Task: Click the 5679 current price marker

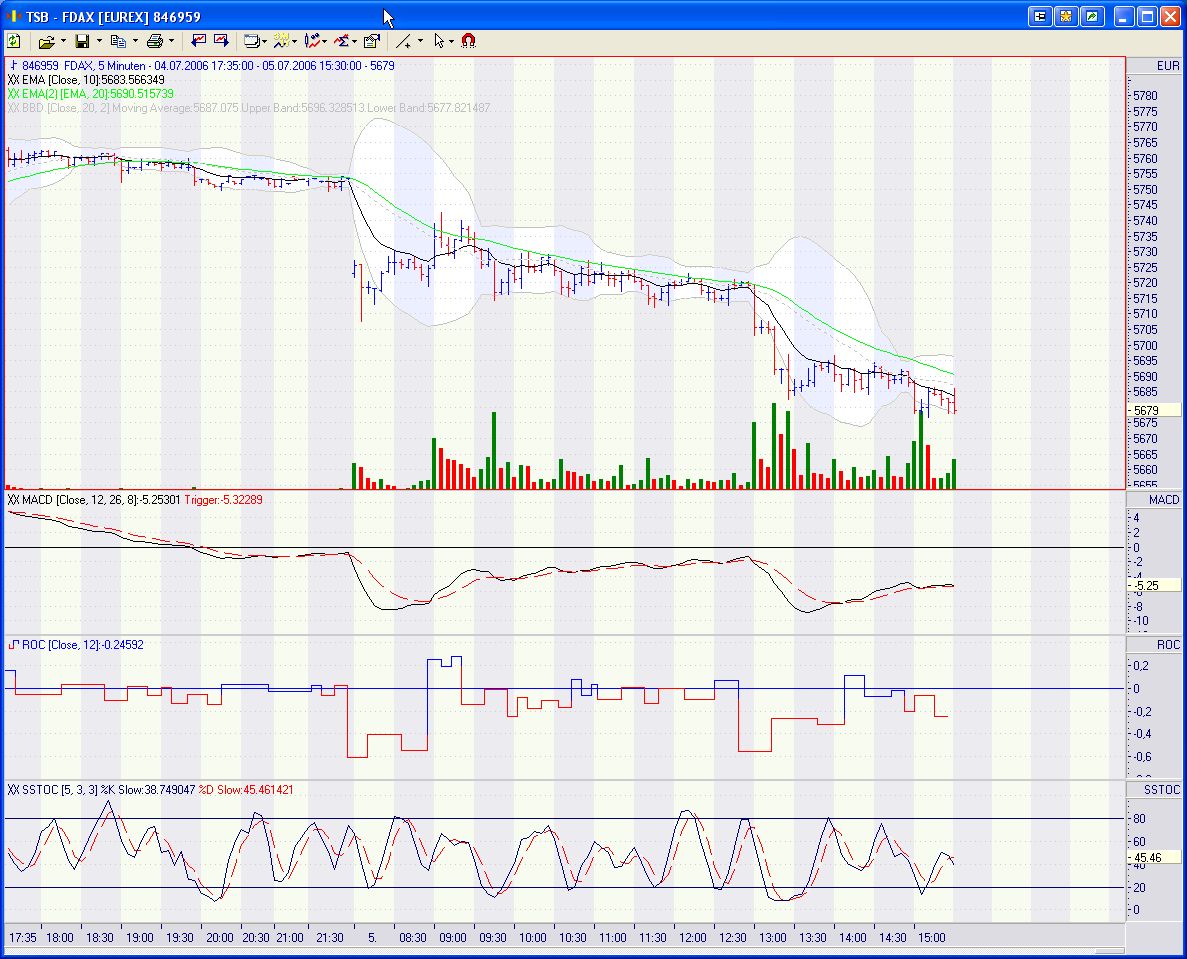Action: [1147, 410]
